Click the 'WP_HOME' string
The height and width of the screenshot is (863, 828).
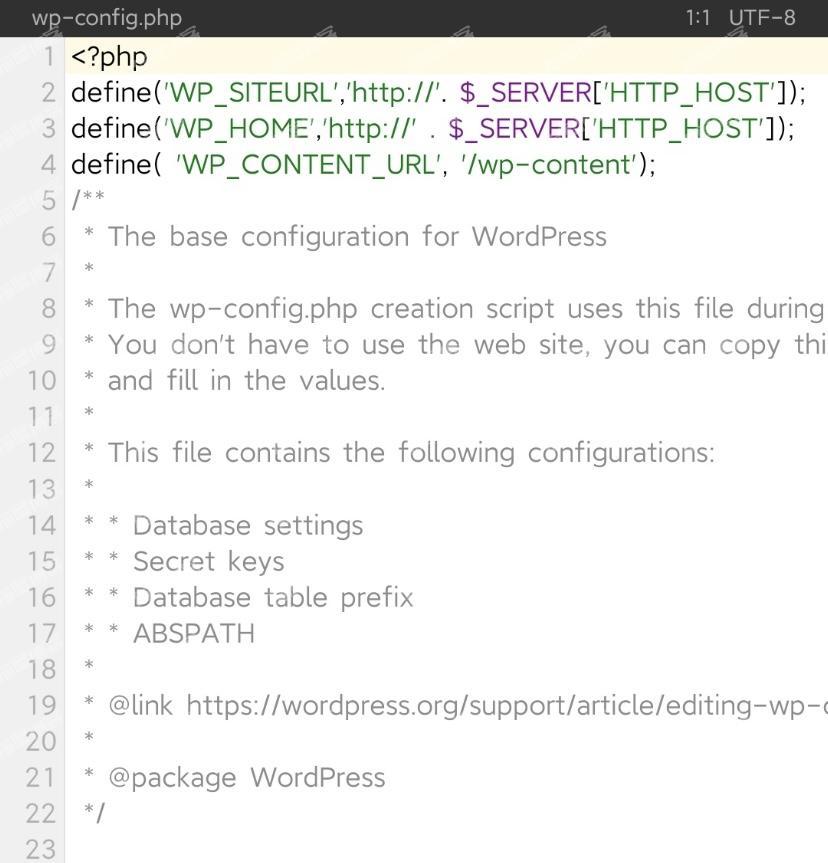pos(238,129)
